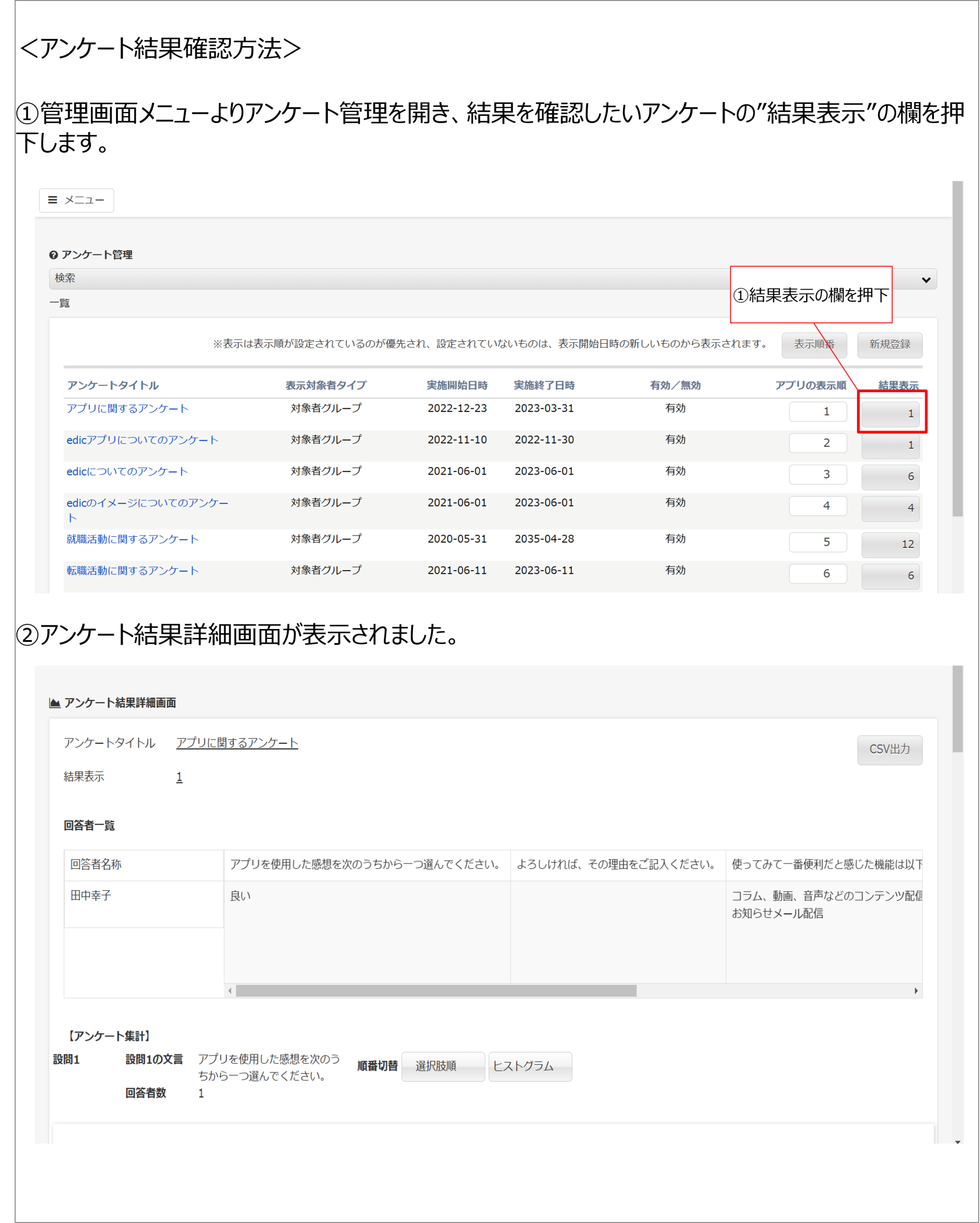This screenshot has width=980, height=1223.
Task: Click お知らせメール配信 answer text
Action: pyautogui.click(x=777, y=914)
